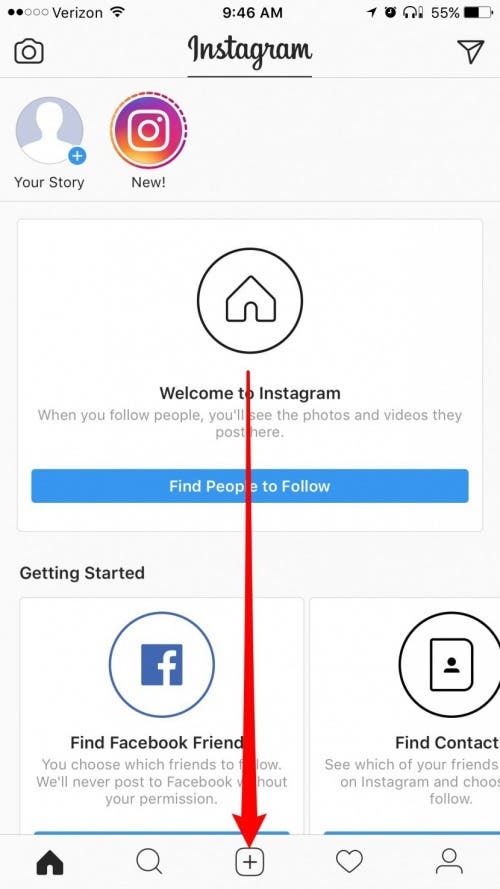This screenshot has height=889, width=500.
Task: Open the Profile person icon
Action: [x=449, y=862]
